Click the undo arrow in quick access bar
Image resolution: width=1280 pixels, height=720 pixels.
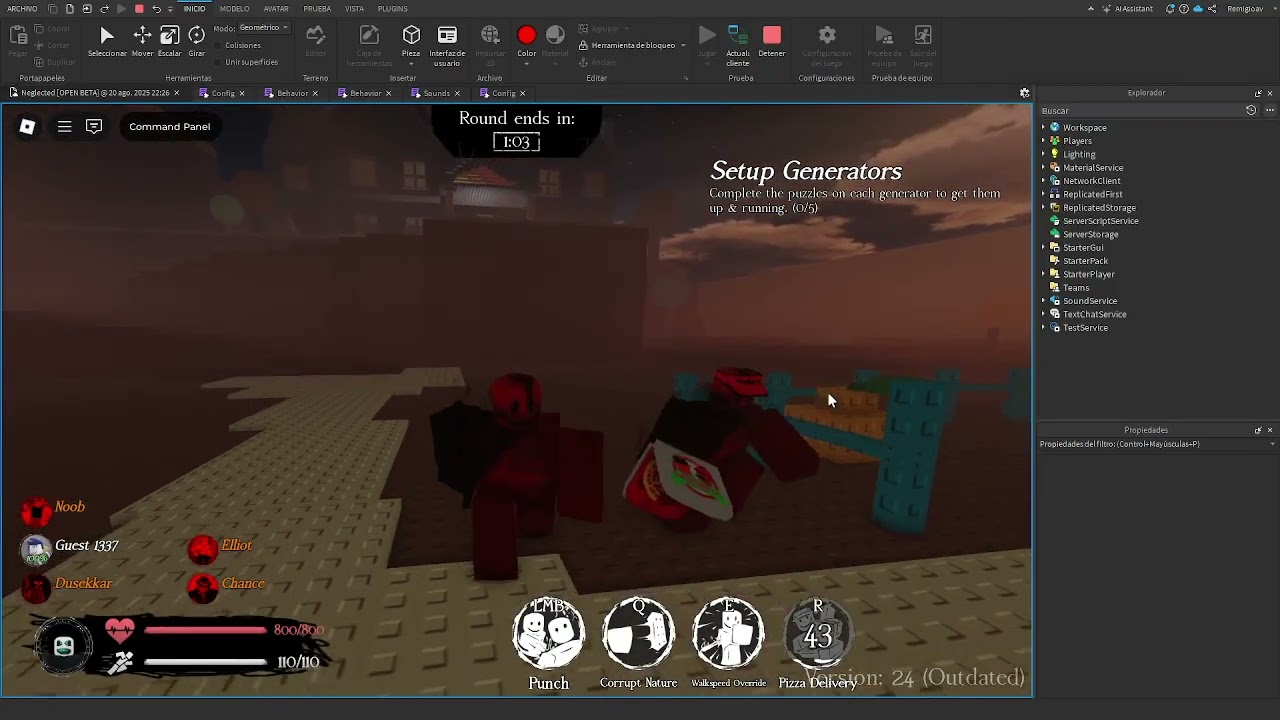click(156, 9)
